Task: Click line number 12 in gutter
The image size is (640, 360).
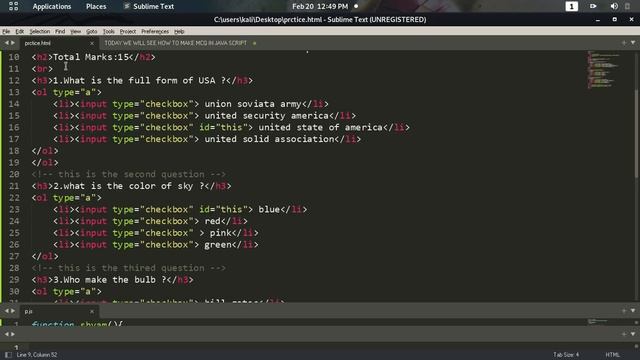Action: (14, 80)
